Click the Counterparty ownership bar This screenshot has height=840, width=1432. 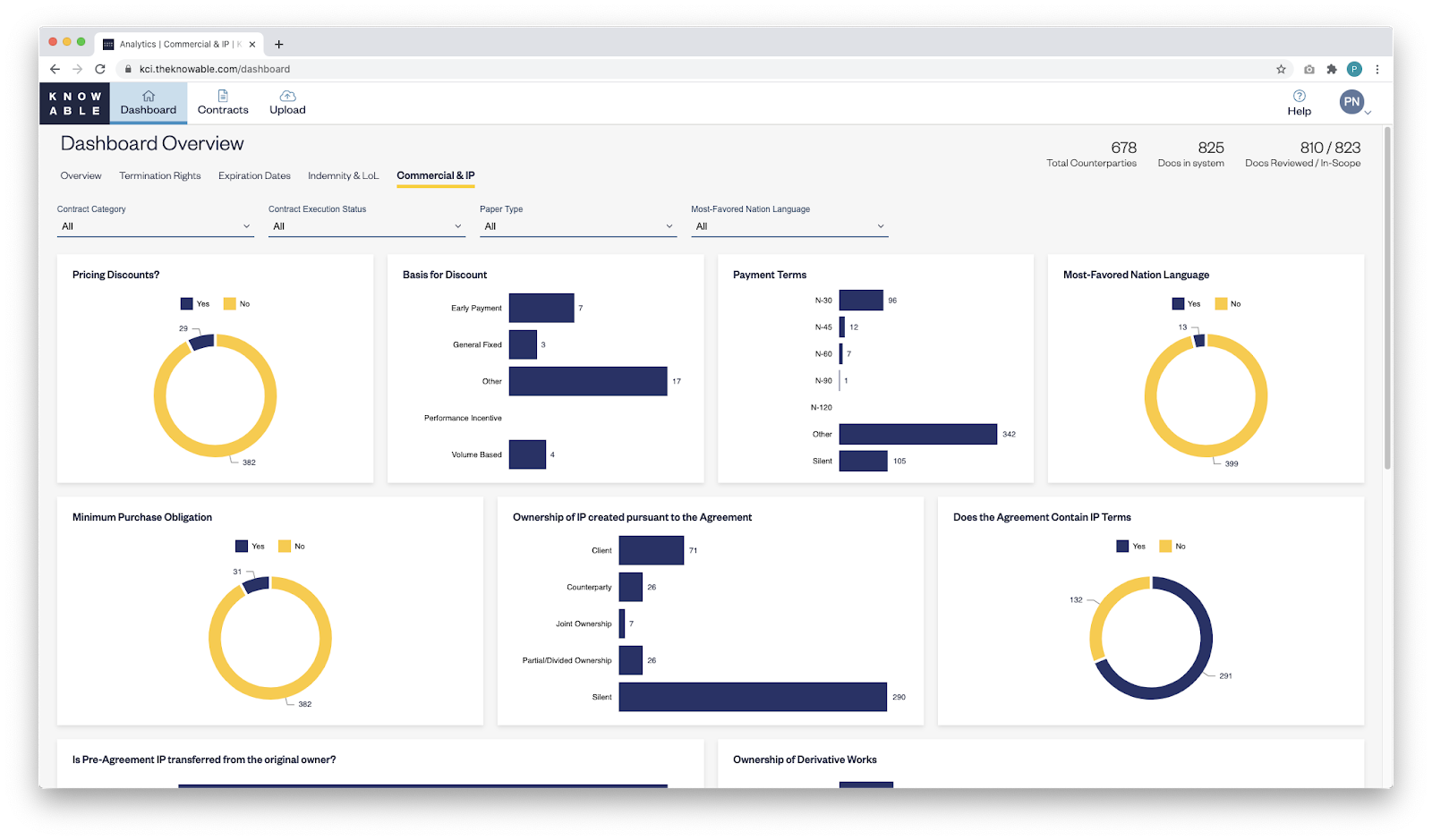tap(631, 587)
